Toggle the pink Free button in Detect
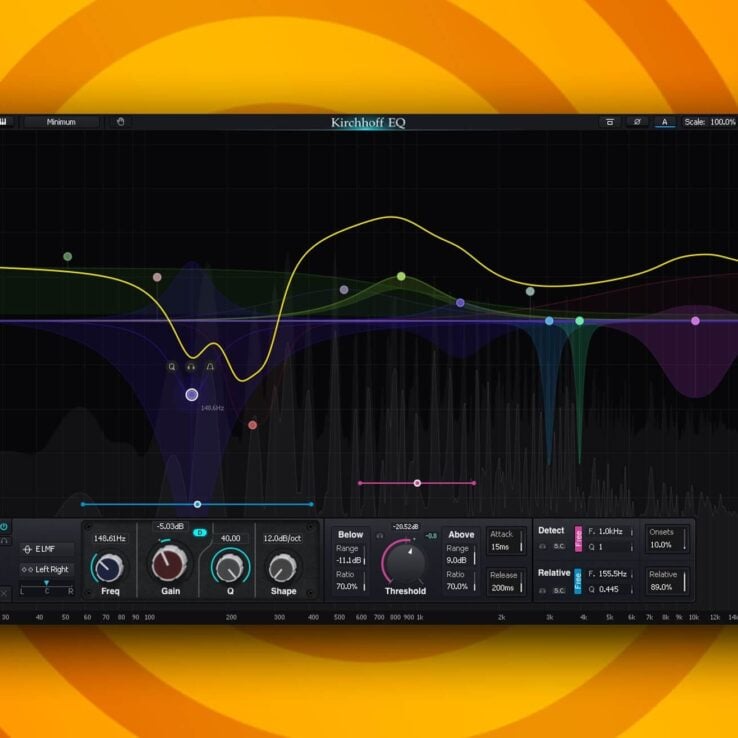738x738 pixels. tap(578, 538)
